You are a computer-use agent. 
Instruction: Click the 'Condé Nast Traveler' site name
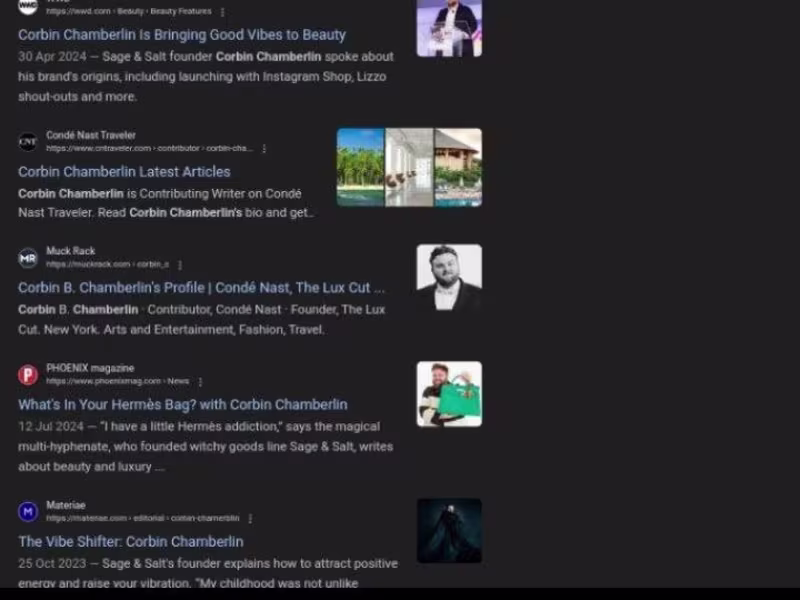91,135
